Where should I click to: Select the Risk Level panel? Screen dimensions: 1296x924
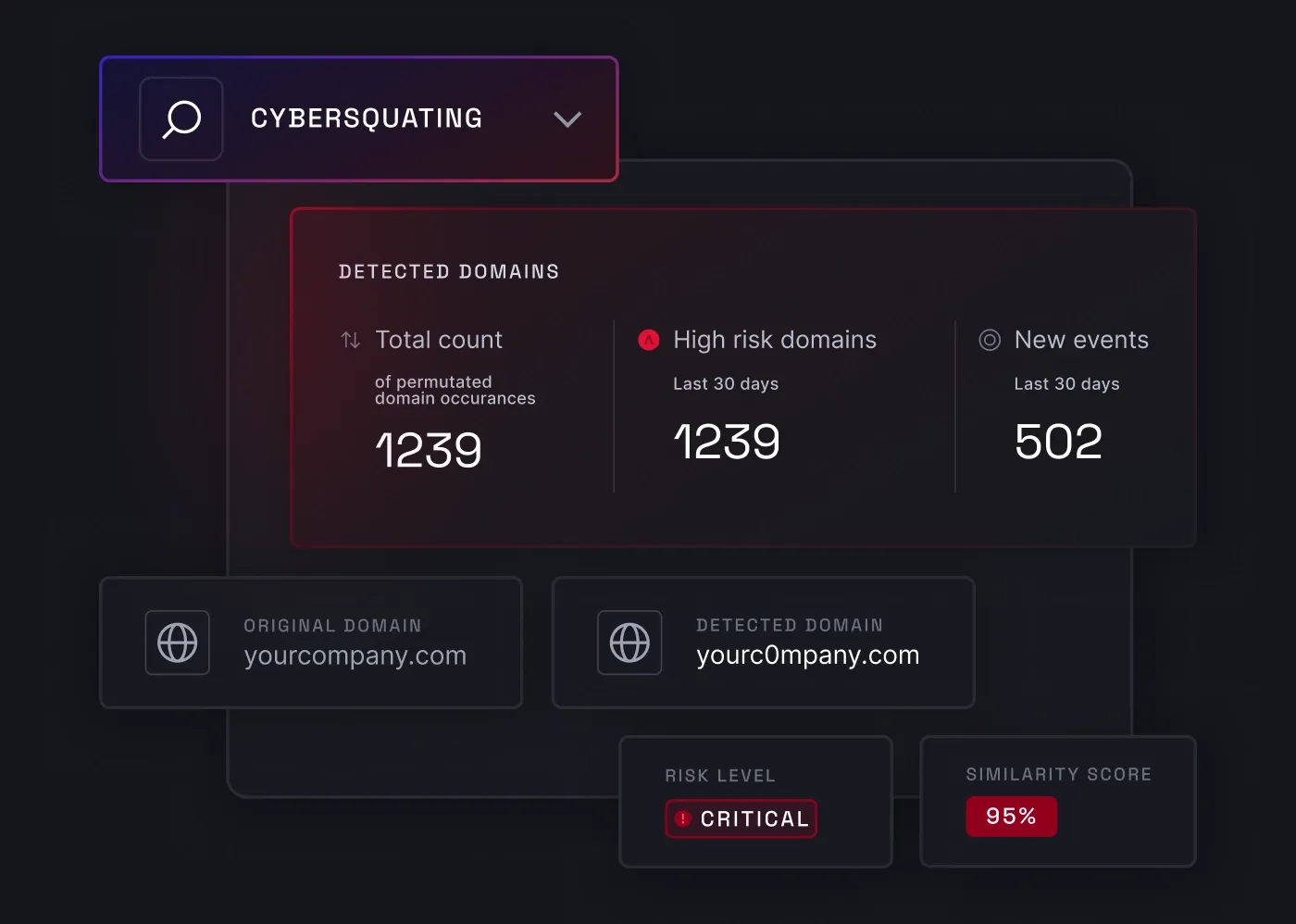(755, 802)
